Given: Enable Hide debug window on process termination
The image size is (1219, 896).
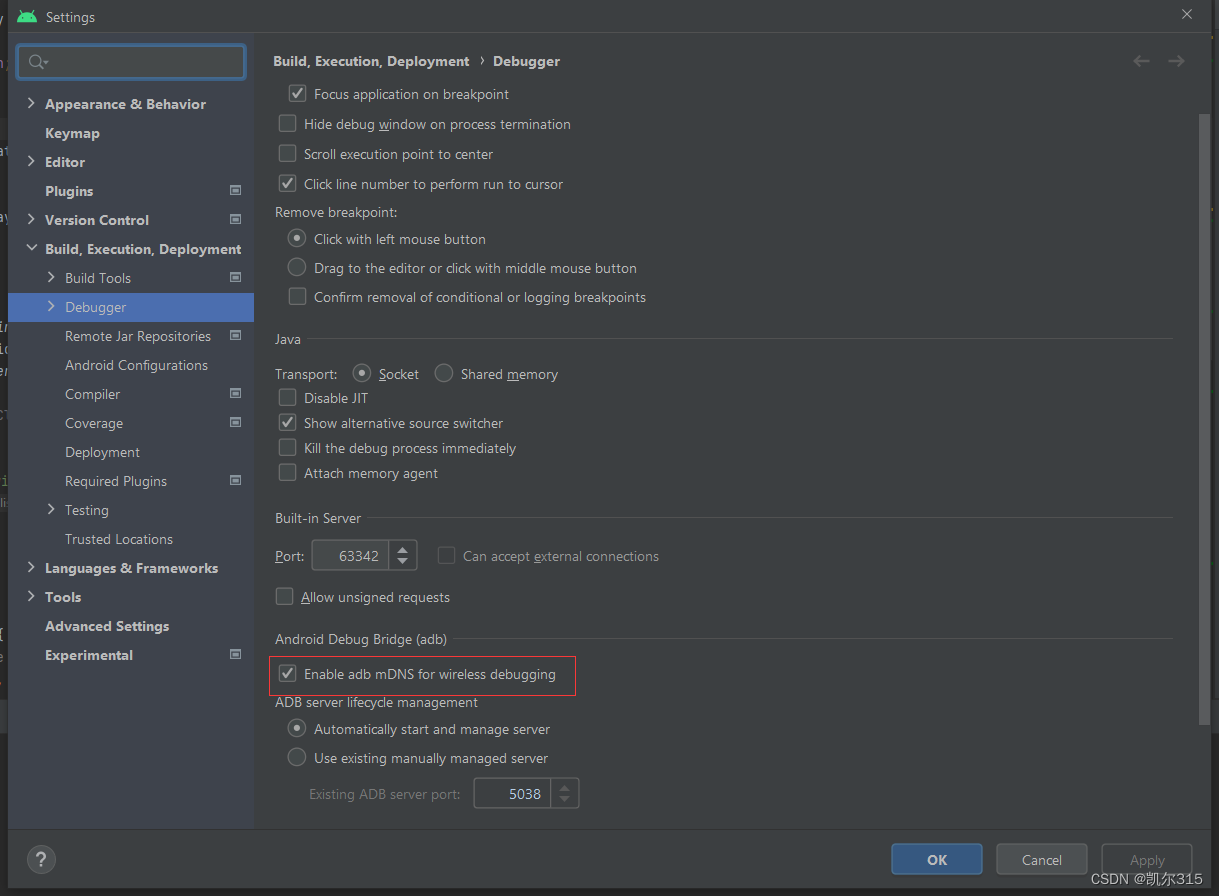Looking at the screenshot, I should coord(287,123).
